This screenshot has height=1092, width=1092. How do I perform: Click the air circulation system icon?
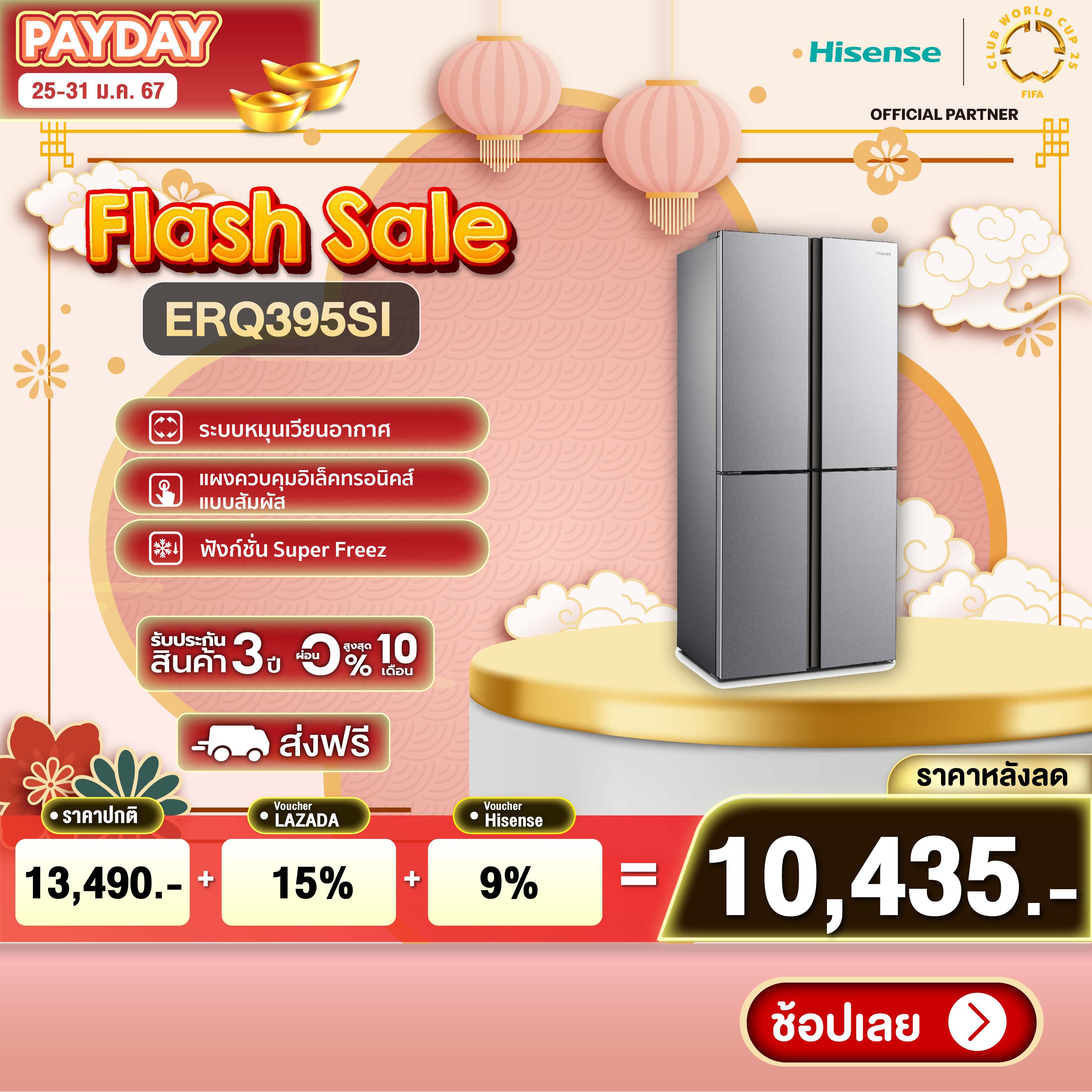coord(165,427)
